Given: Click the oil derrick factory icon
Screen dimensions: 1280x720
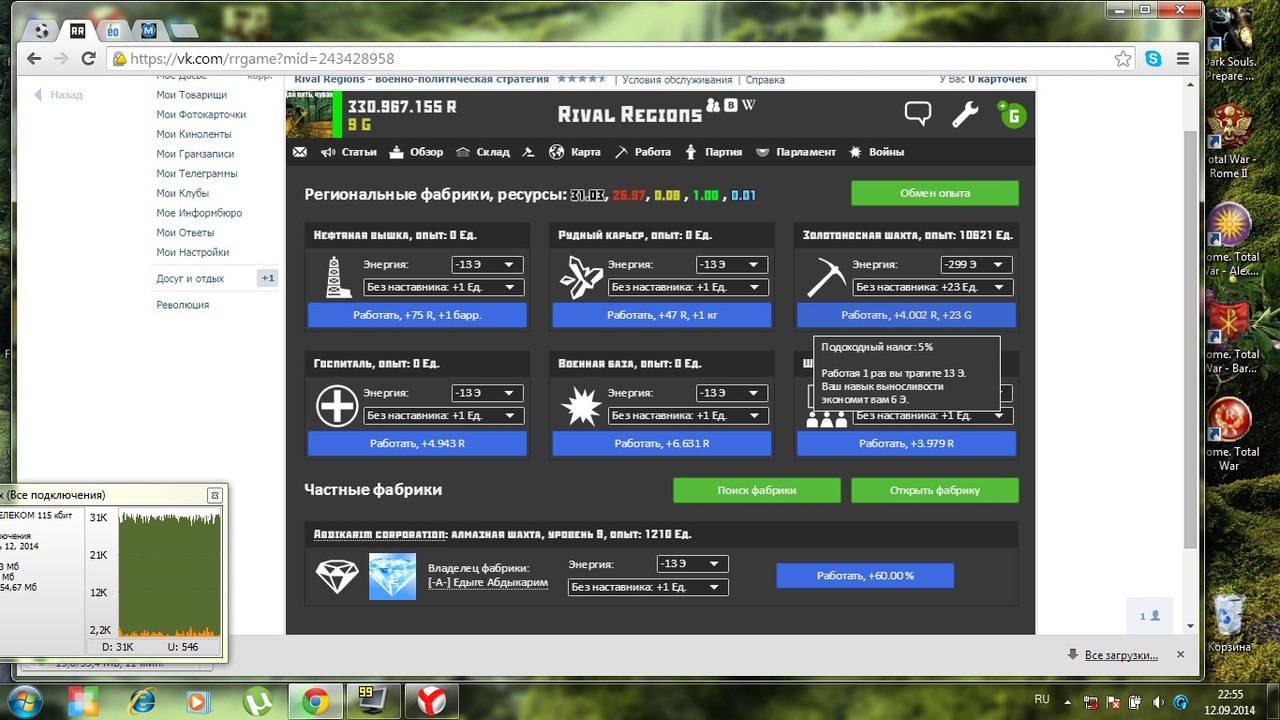Looking at the screenshot, I should click(x=338, y=277).
